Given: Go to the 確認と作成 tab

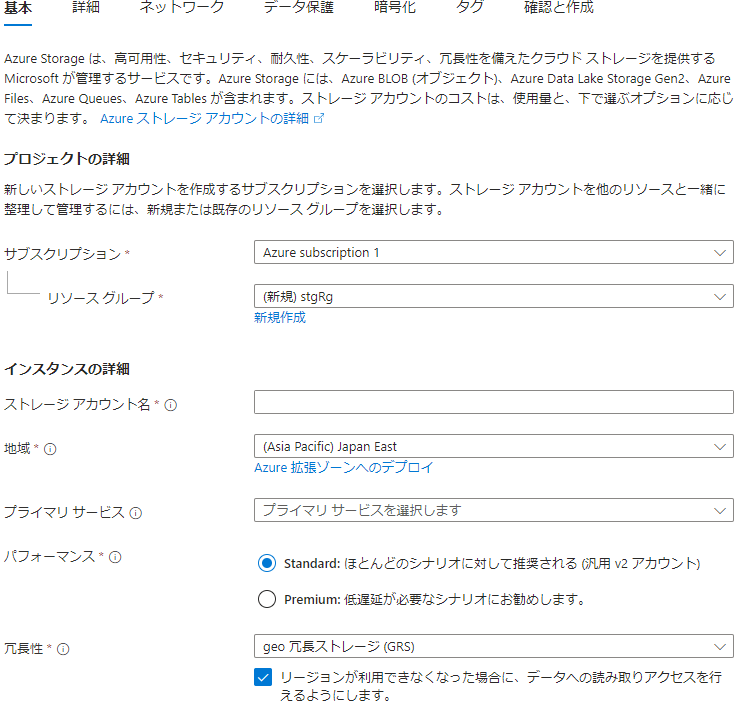Looking at the screenshot, I should 559,8.
